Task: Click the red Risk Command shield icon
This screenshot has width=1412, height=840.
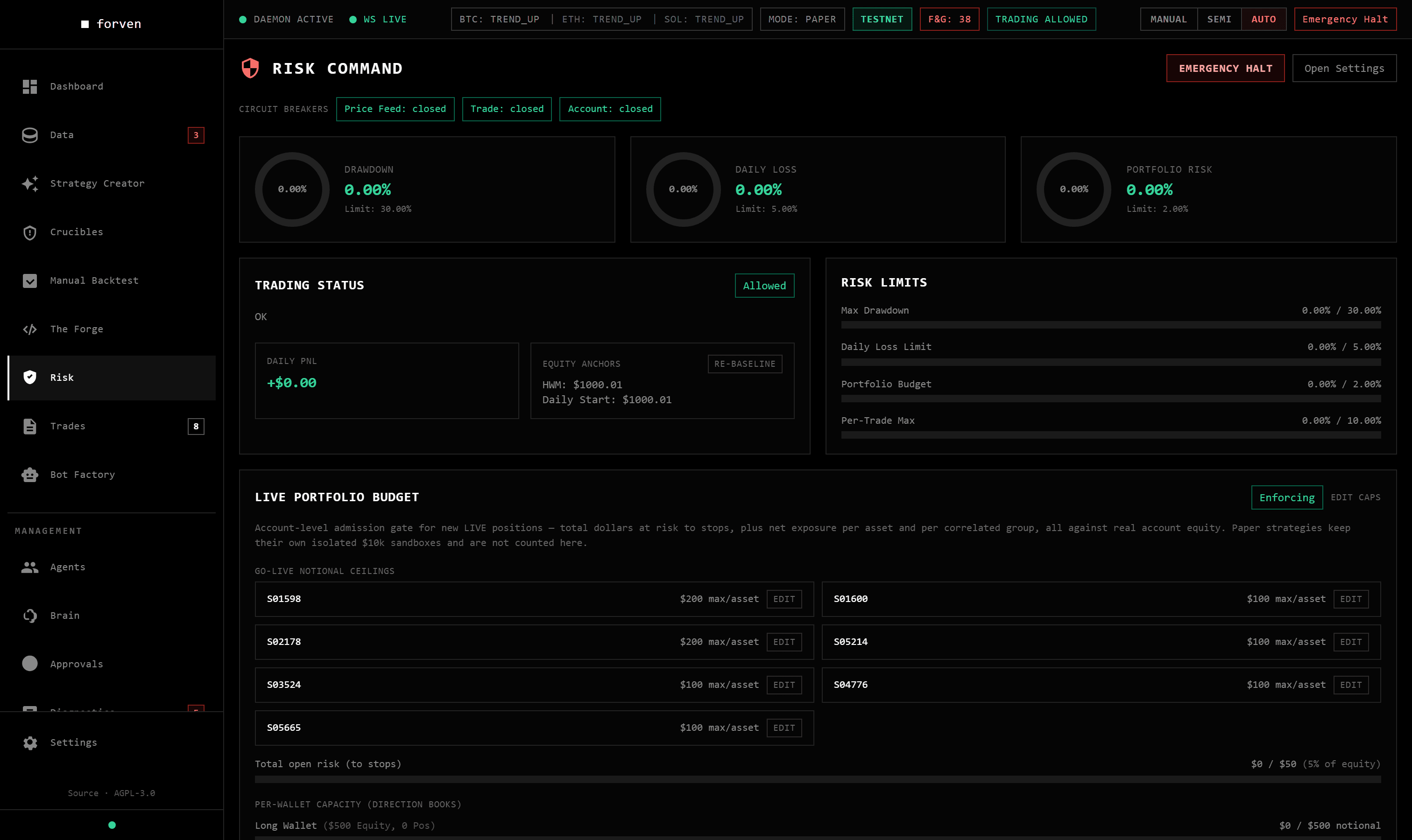Action: pos(250,69)
